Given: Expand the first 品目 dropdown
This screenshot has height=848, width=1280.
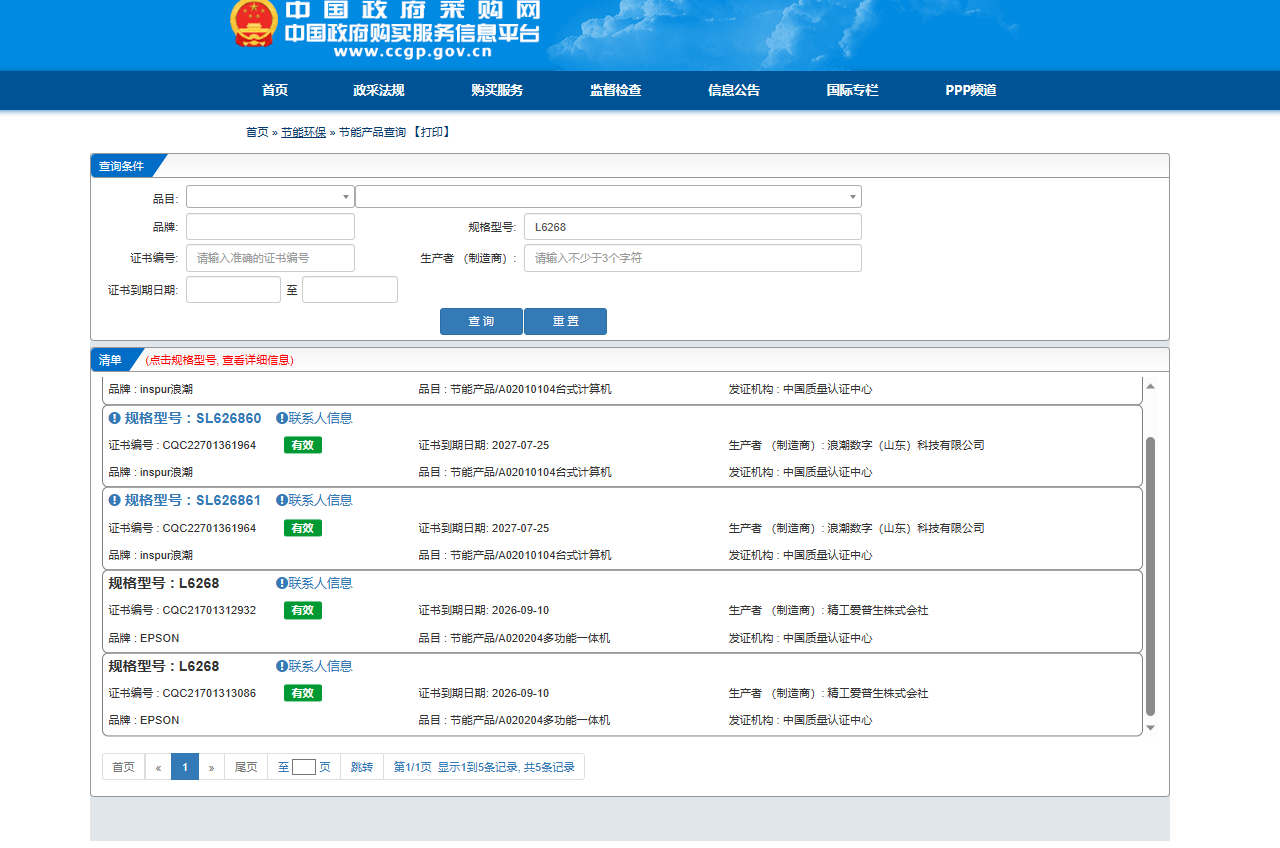Looking at the screenshot, I should [270, 197].
